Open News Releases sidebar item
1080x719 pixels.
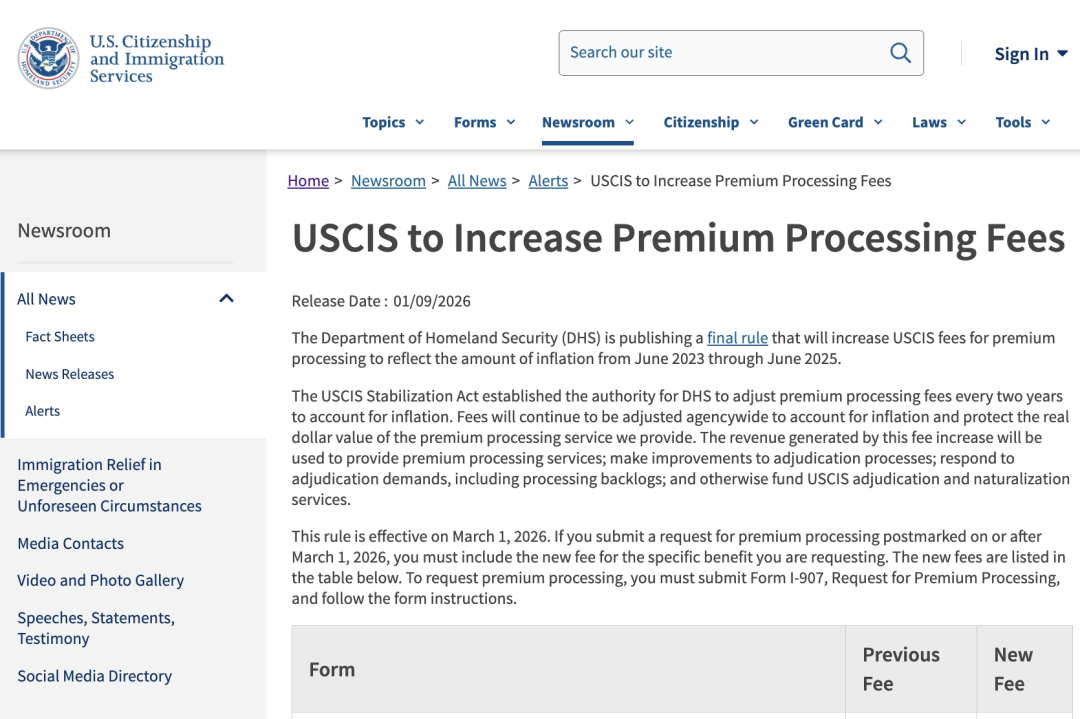tap(70, 374)
